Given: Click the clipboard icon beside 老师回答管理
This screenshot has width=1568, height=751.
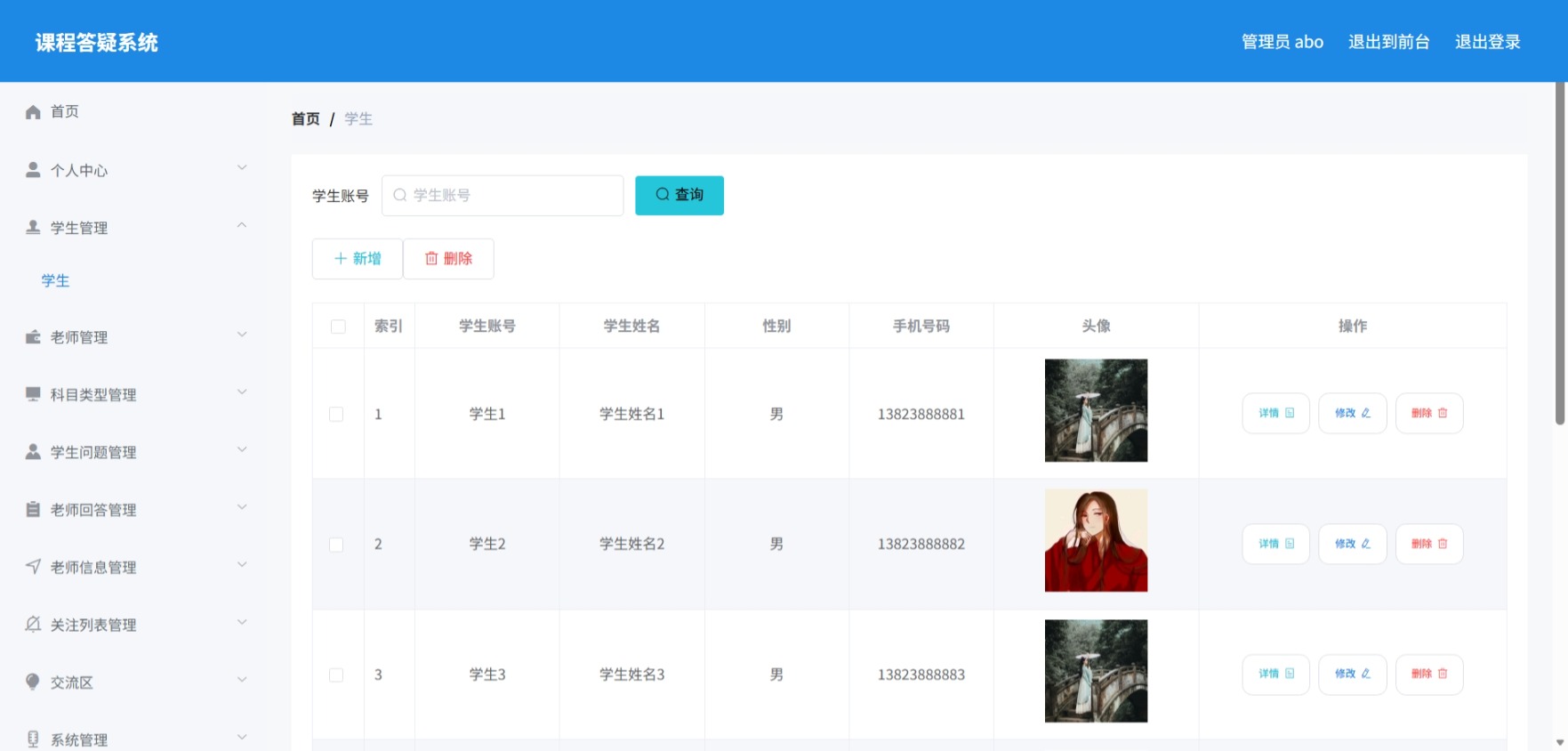Looking at the screenshot, I should (33, 510).
